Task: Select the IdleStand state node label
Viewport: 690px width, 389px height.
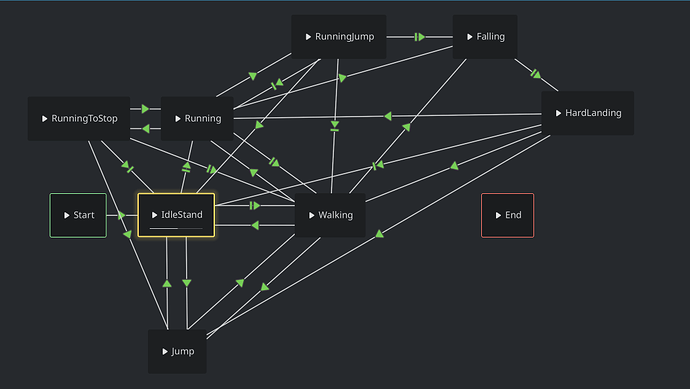Action: click(182, 215)
